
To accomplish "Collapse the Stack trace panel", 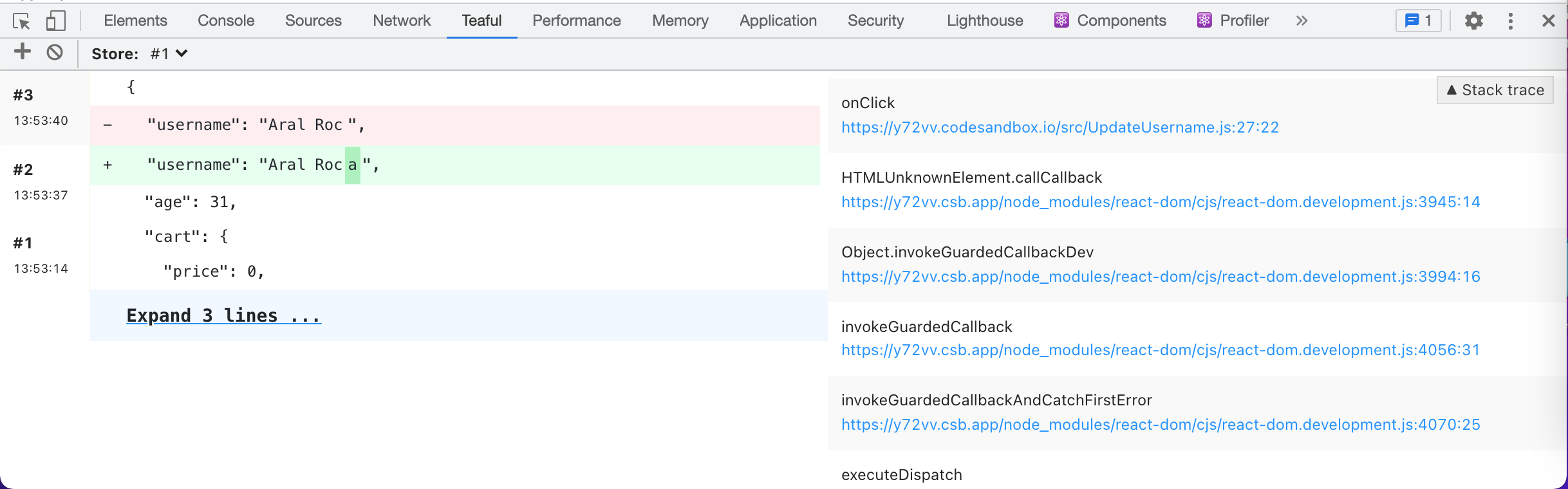I will (1495, 90).
